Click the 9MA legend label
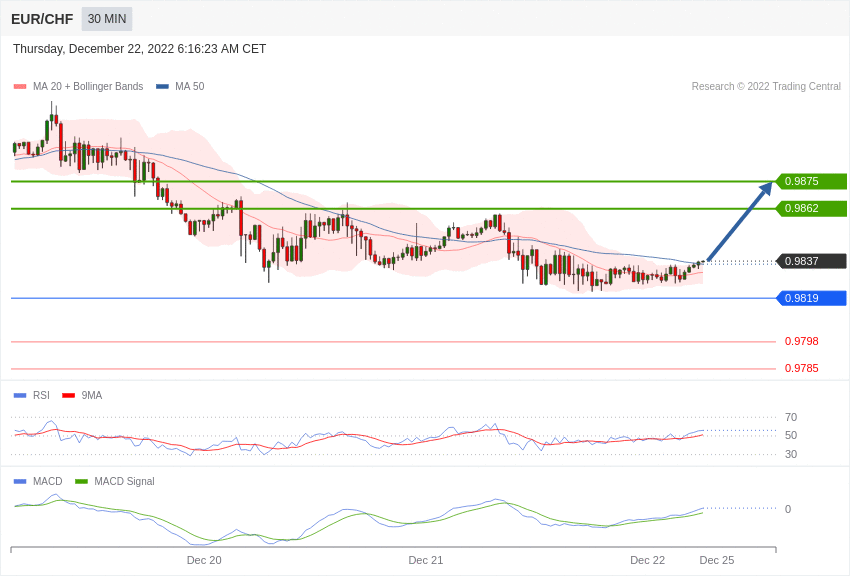Screen dimensions: 850x576 pyautogui.click(x=92, y=396)
